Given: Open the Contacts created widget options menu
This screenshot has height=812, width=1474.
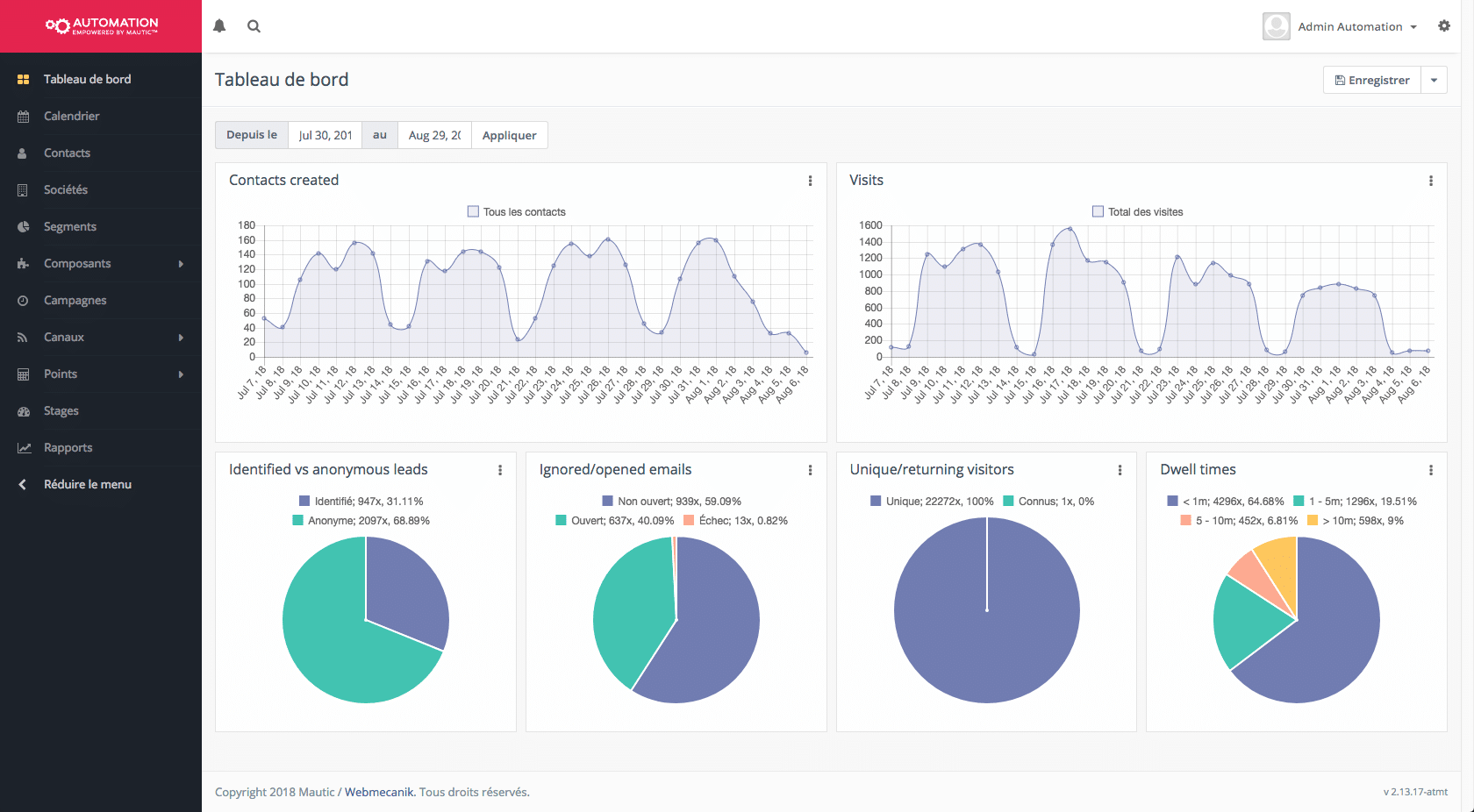Looking at the screenshot, I should pyautogui.click(x=810, y=181).
